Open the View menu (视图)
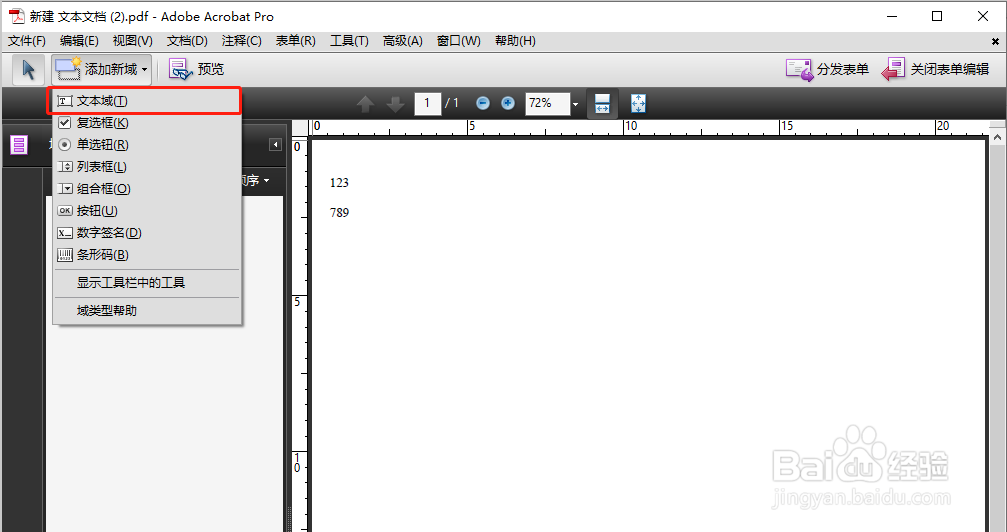Screen dimensions: 1007x532 tap(132, 41)
